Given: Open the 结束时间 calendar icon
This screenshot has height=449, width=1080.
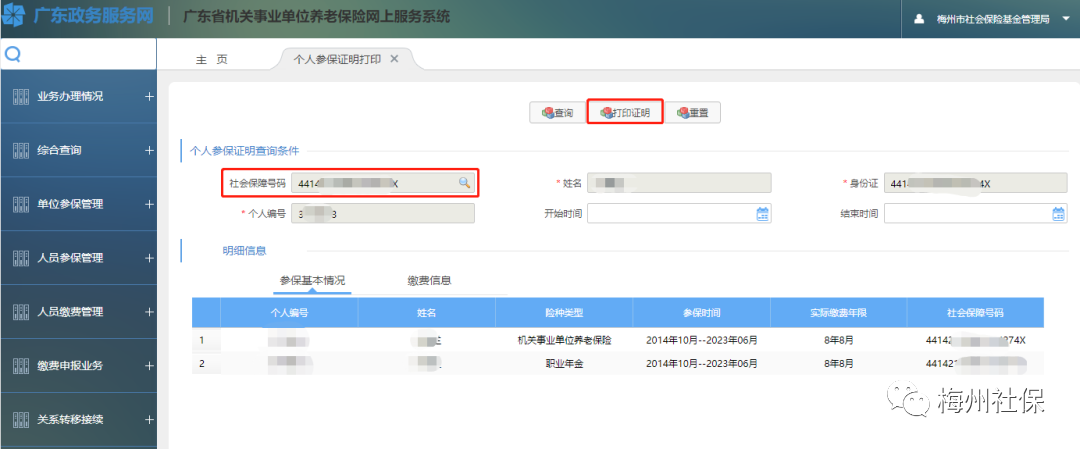Looking at the screenshot, I should 1059,214.
